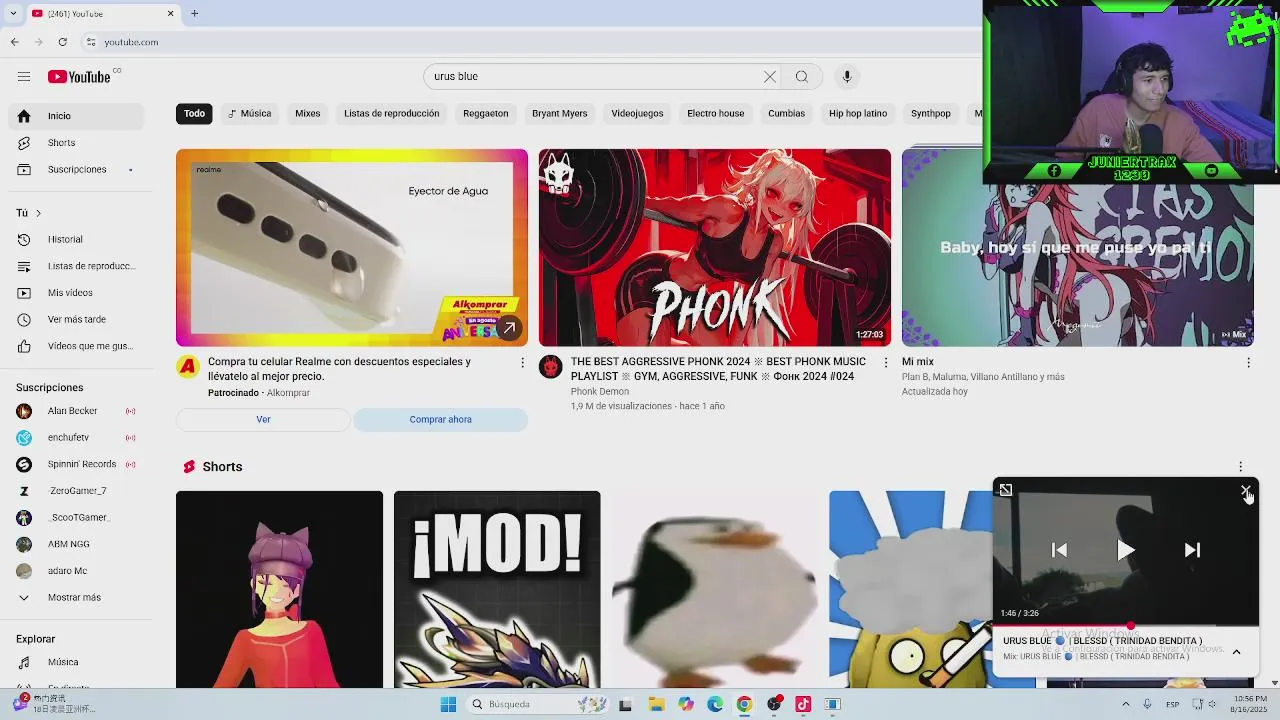This screenshot has height=720, width=1280.
Task: Open the ¡MOD! Shorts thumbnail
Action: [497, 589]
